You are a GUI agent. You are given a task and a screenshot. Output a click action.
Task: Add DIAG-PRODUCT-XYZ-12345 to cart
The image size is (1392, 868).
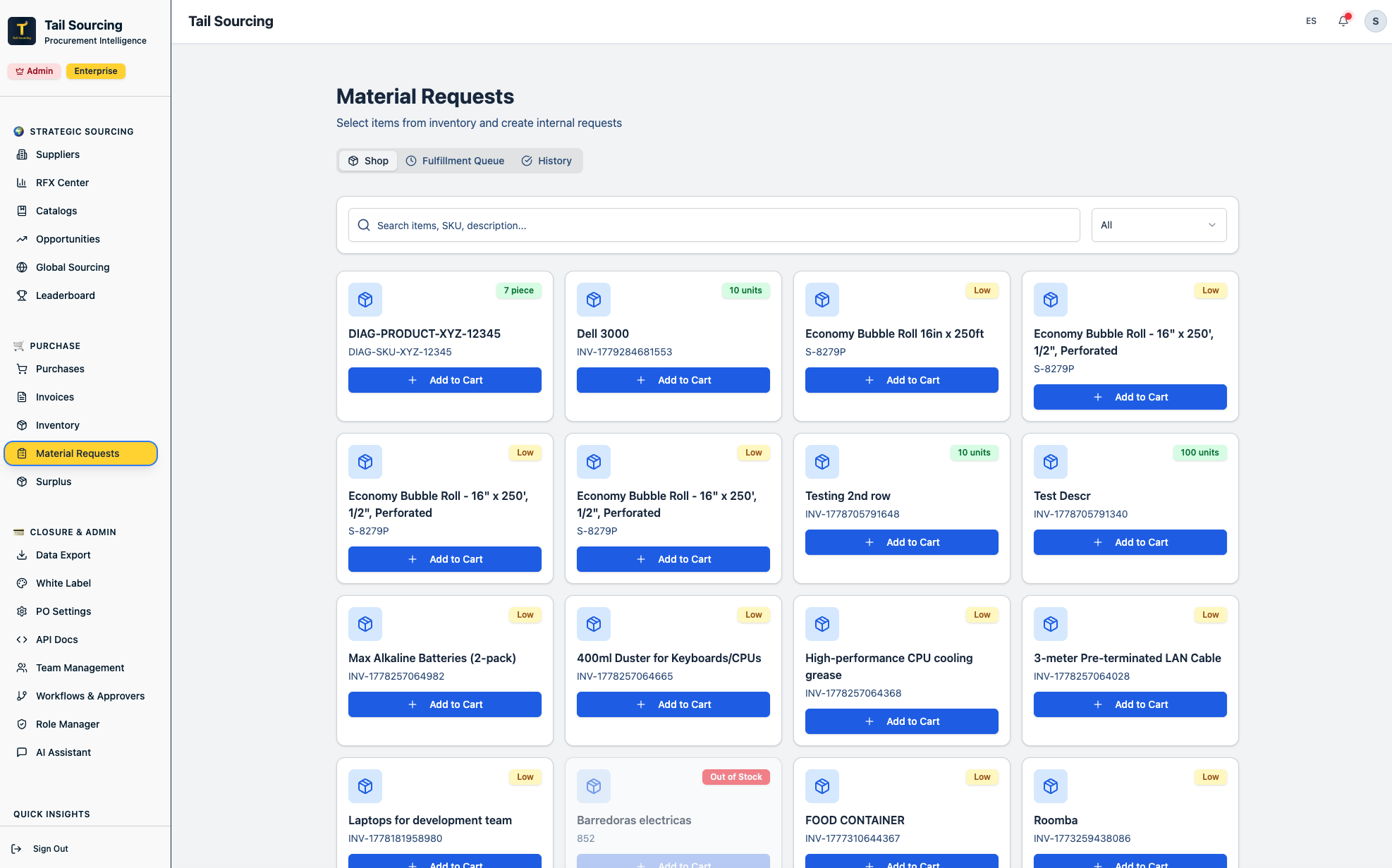coord(445,380)
